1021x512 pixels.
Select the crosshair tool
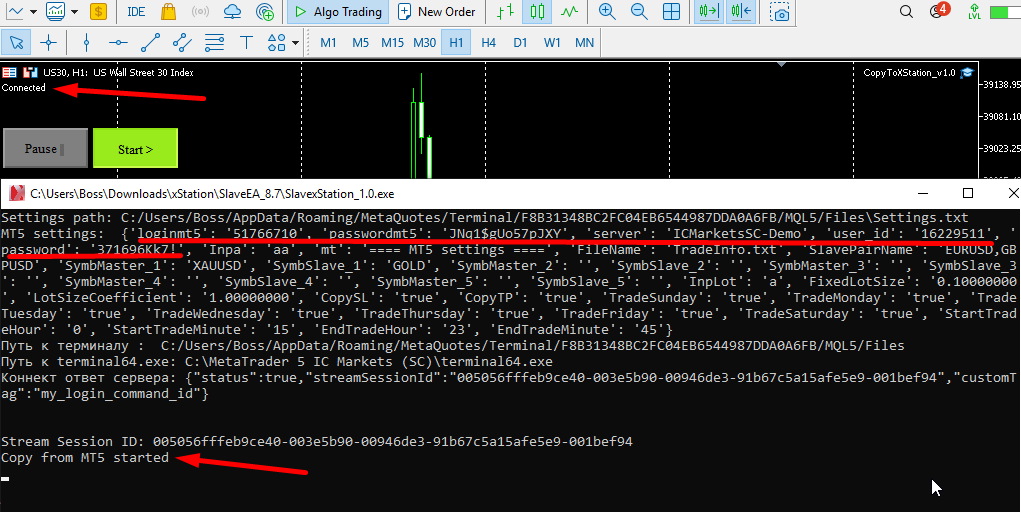click(48, 42)
